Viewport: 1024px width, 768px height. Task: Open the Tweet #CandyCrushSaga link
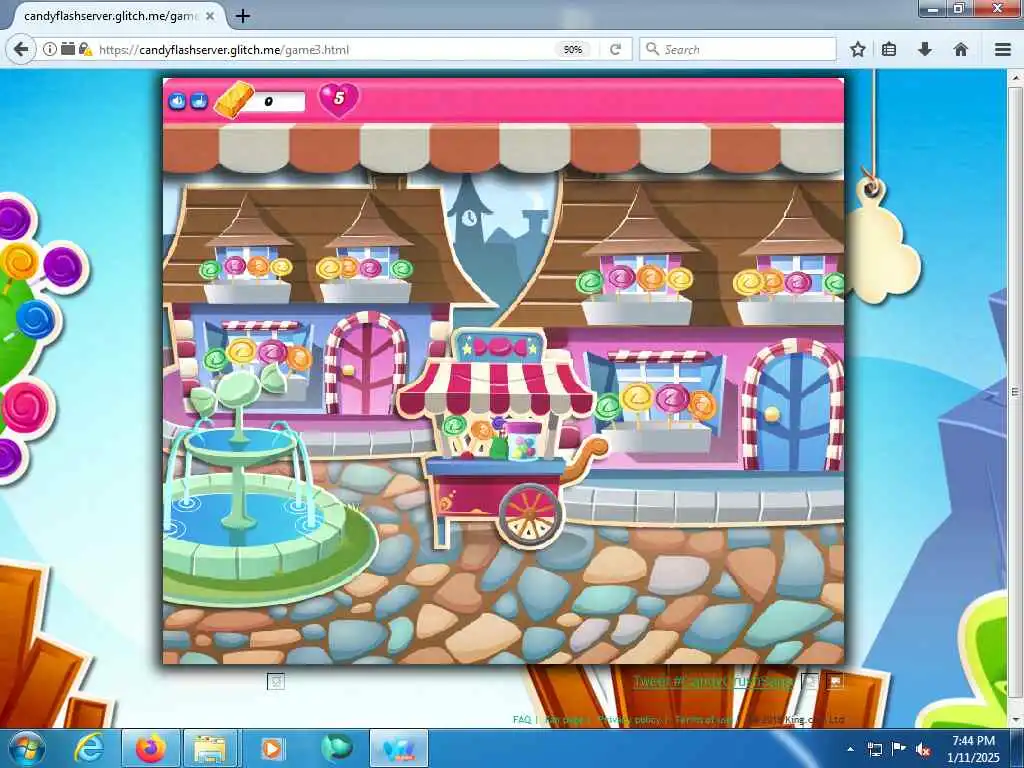(713, 682)
